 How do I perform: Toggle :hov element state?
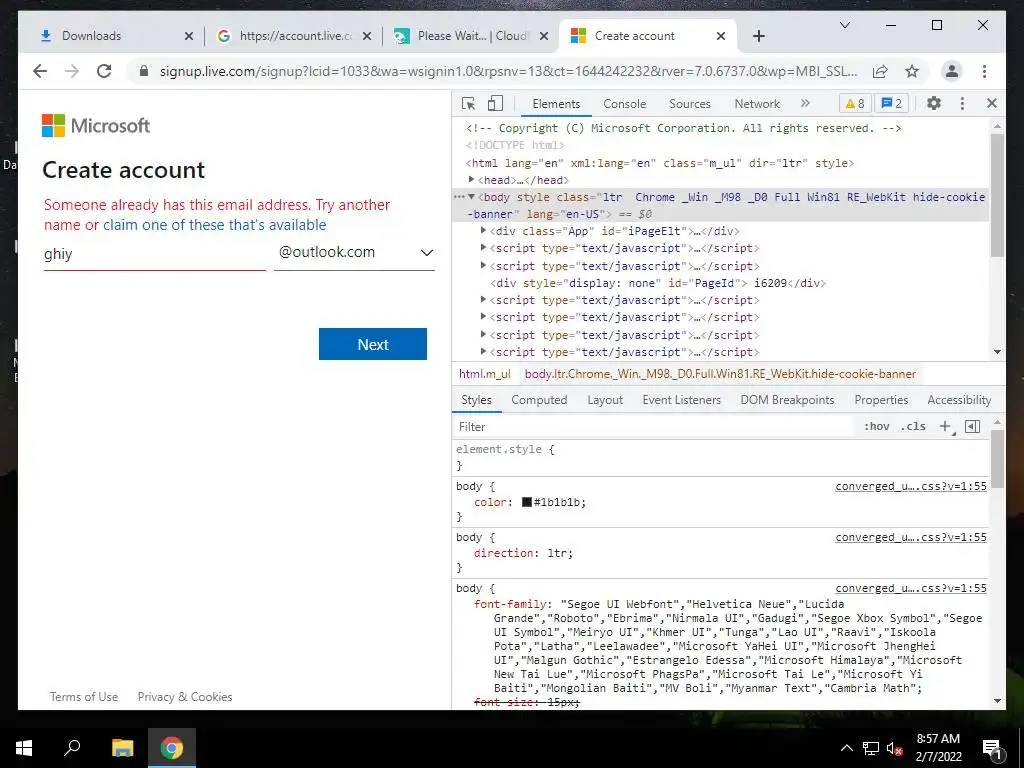pyautogui.click(x=876, y=426)
